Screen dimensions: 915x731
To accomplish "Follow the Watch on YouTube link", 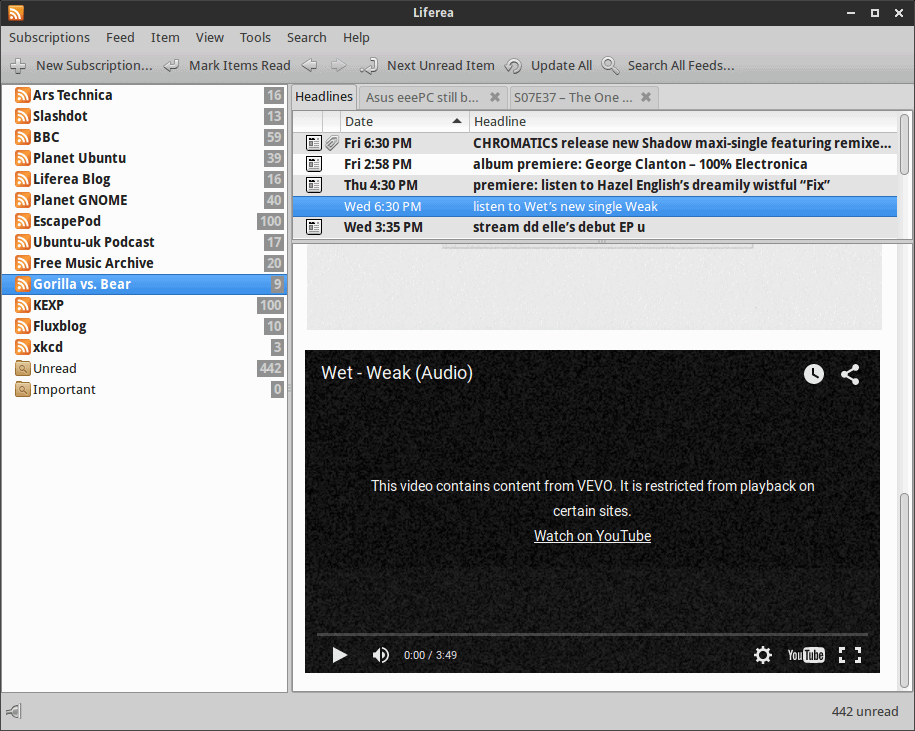I will pyautogui.click(x=592, y=536).
